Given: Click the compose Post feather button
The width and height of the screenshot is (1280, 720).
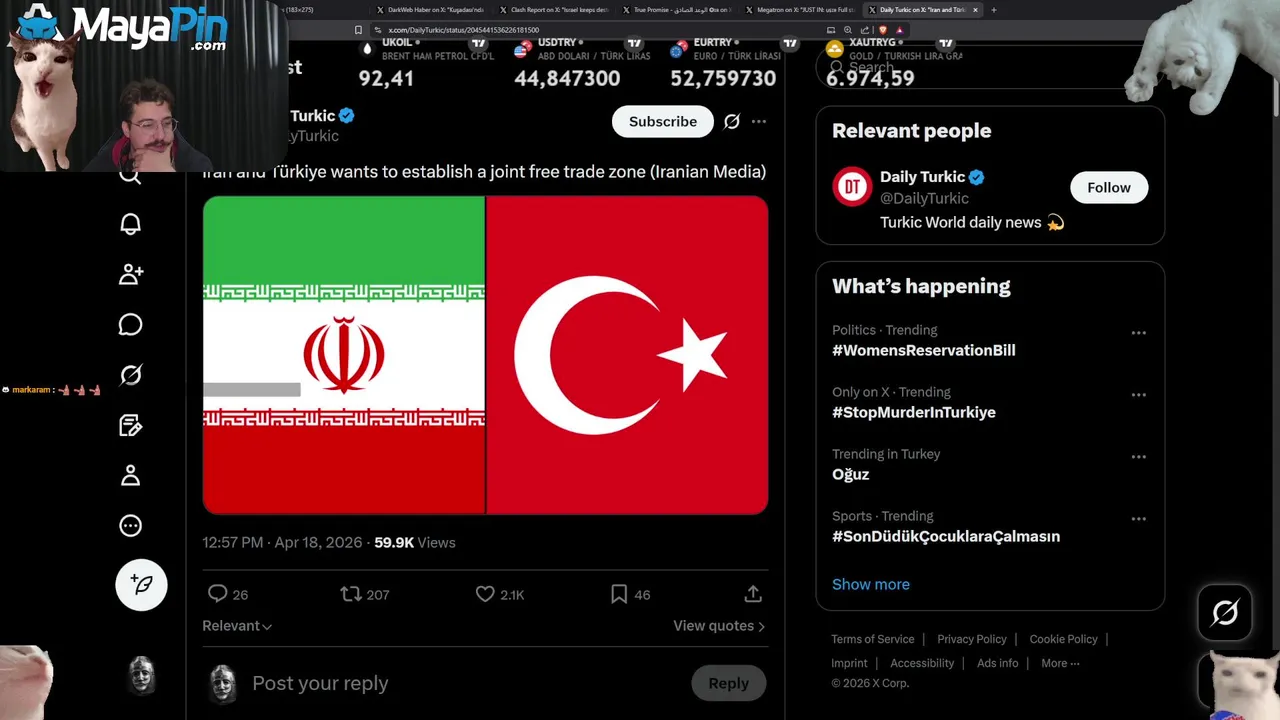Looking at the screenshot, I should 141,585.
